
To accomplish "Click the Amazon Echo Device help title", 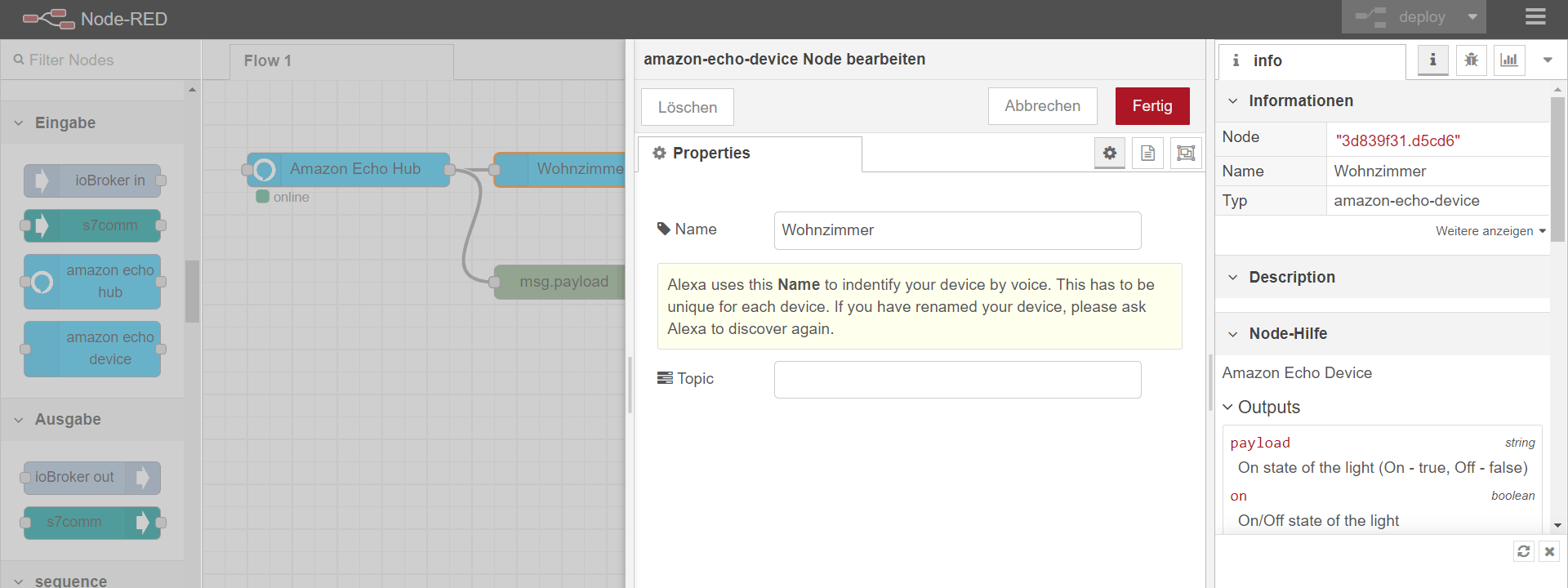I will 1297,372.
